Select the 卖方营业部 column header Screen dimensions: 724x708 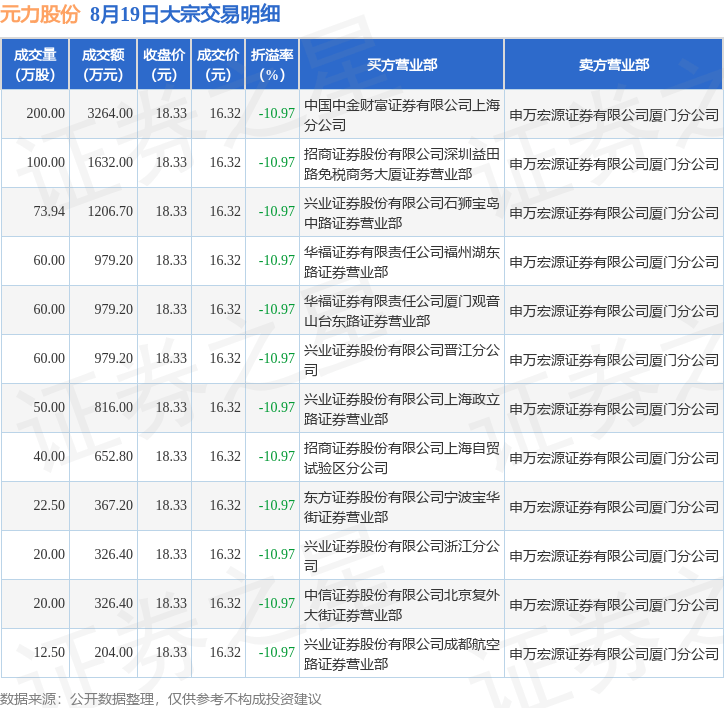coord(614,64)
